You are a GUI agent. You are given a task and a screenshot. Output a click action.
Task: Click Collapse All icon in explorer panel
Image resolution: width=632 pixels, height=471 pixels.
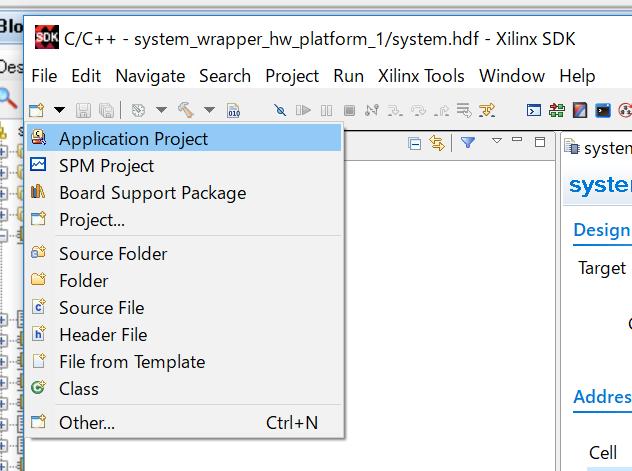tap(414, 143)
